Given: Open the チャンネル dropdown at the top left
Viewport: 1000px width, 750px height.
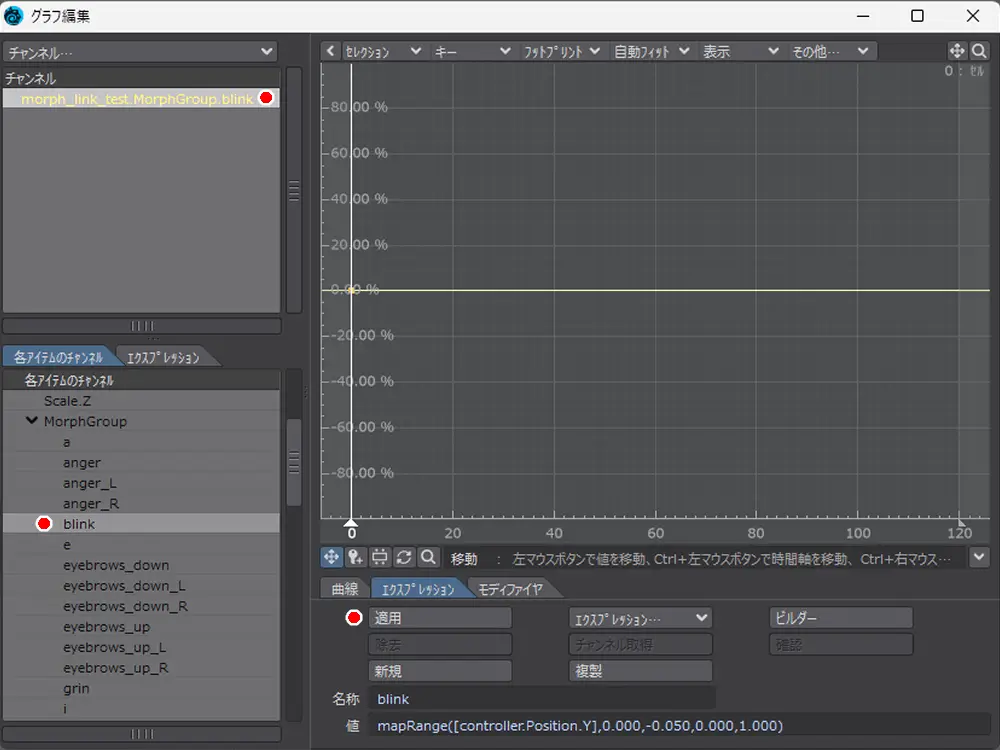Looking at the screenshot, I should click(x=140, y=51).
